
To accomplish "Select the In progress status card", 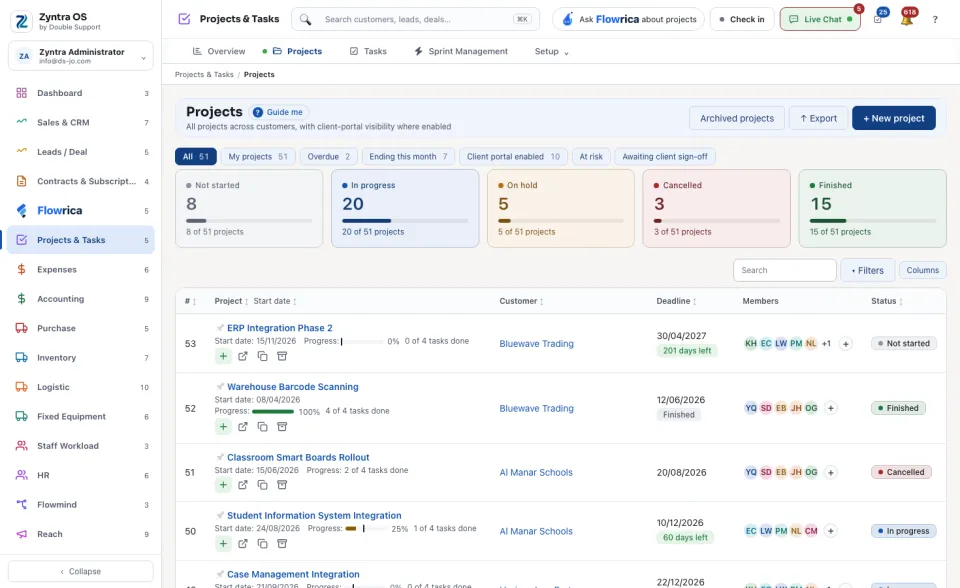I will pos(405,208).
